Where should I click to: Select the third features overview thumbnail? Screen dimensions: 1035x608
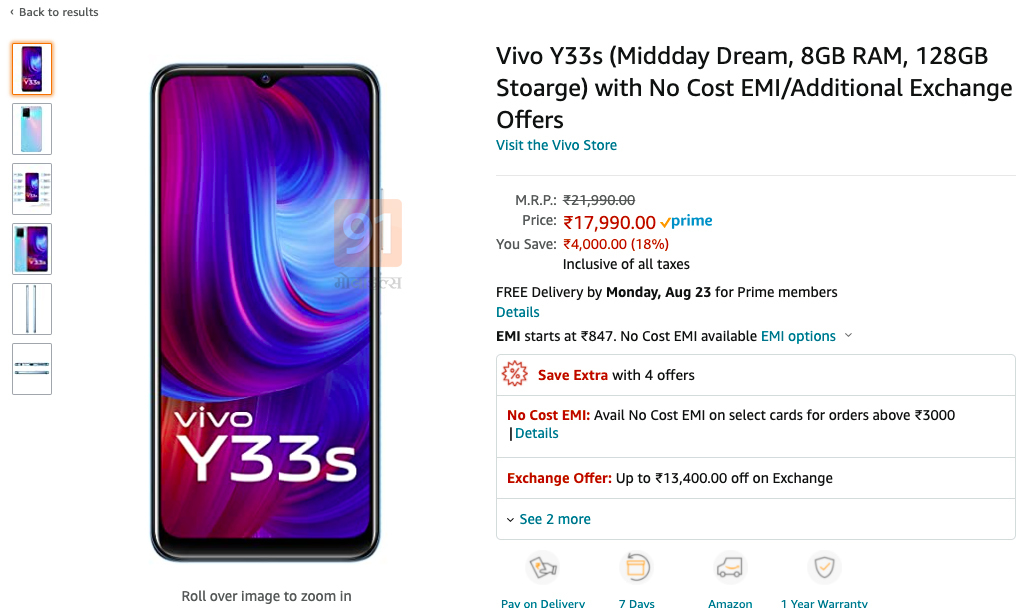pos(32,189)
